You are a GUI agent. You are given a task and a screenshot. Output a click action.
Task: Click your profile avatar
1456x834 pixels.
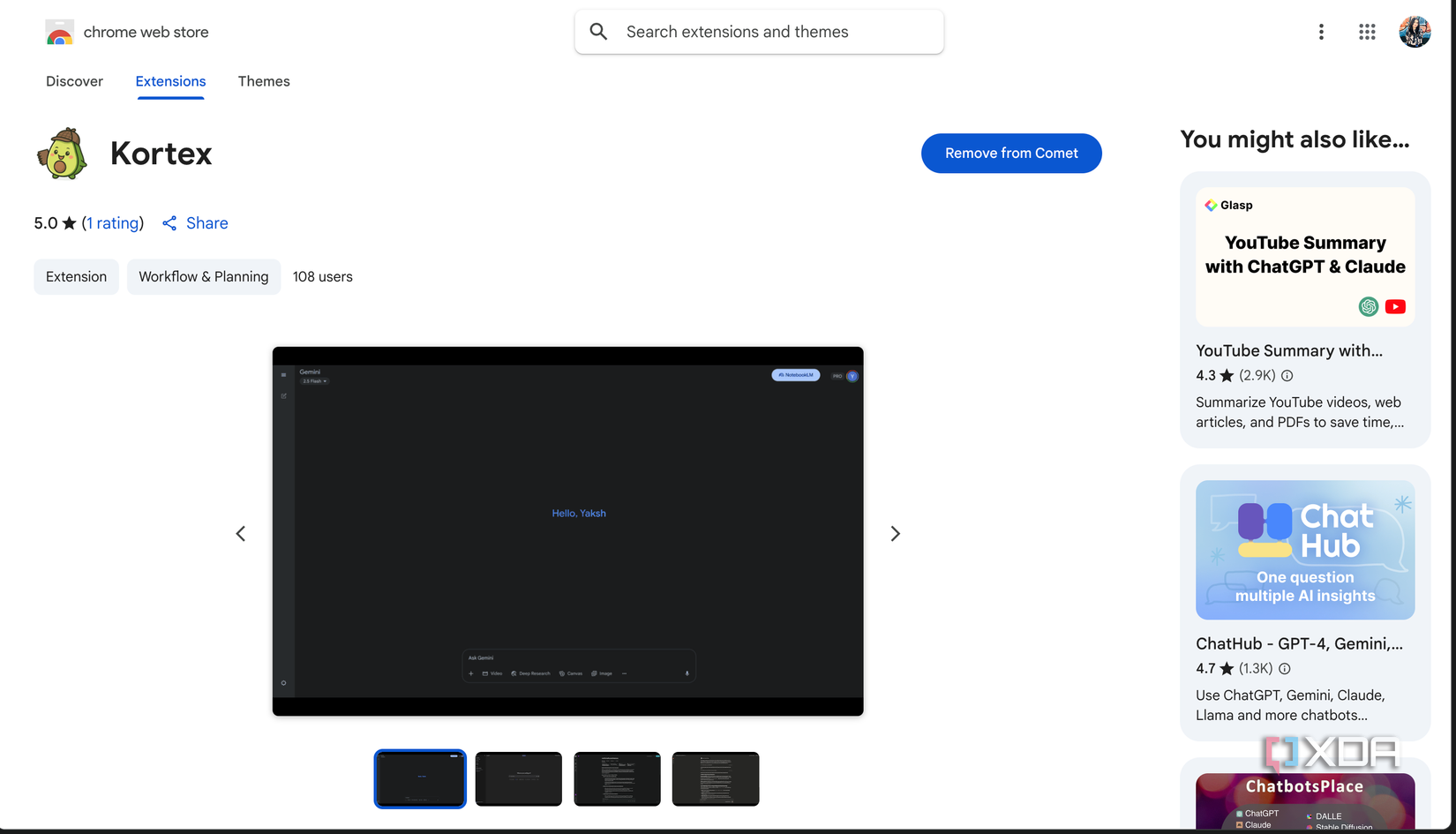pyautogui.click(x=1415, y=32)
